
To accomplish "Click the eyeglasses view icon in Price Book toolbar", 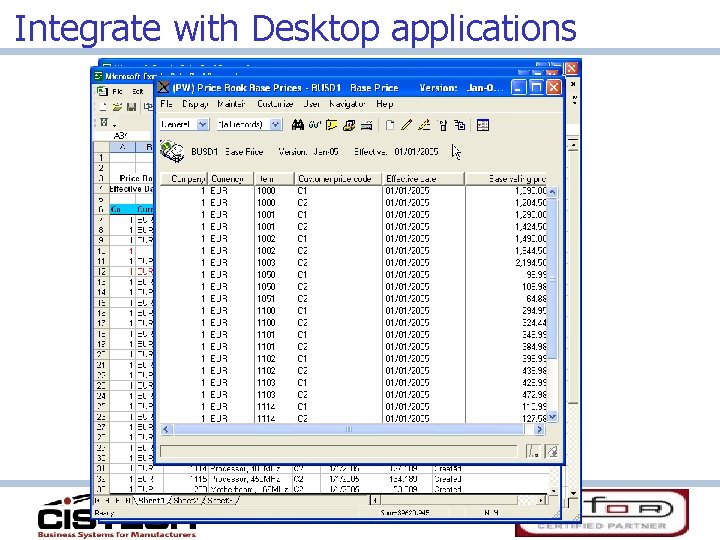I will tap(315, 125).
